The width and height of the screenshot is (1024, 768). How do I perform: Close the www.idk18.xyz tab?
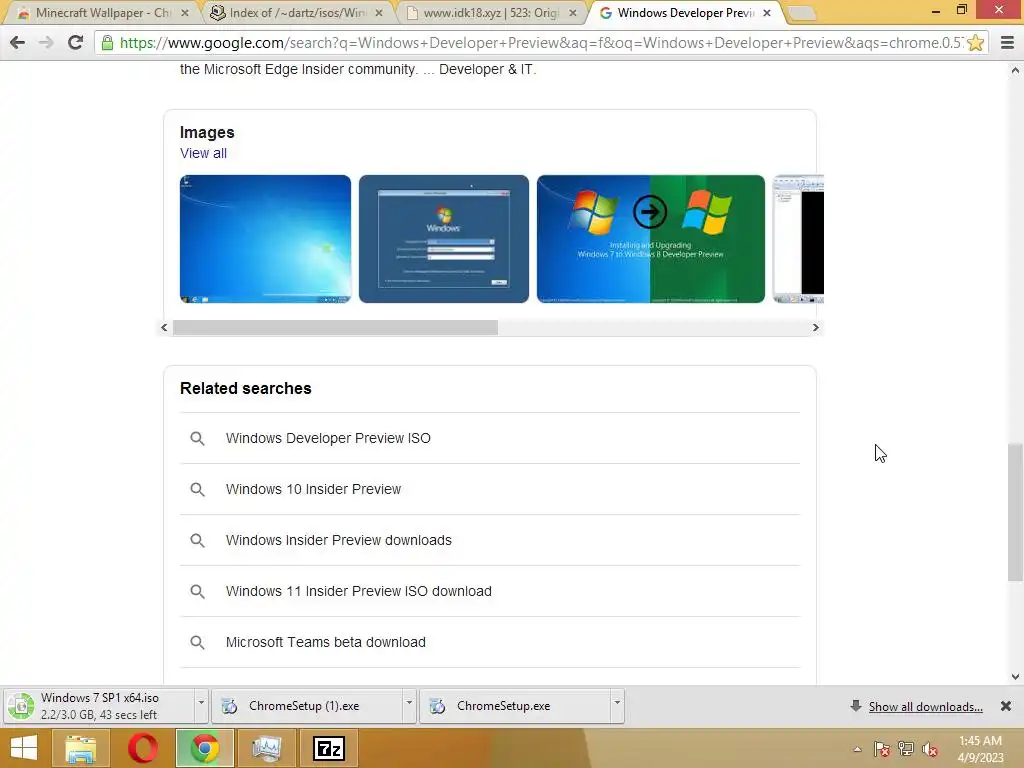573,13
